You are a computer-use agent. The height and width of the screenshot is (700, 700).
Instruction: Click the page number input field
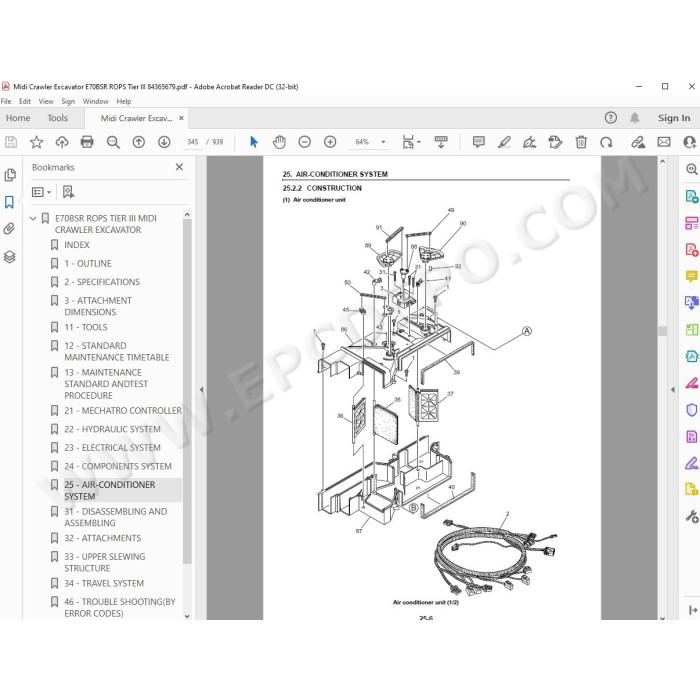[x=192, y=142]
